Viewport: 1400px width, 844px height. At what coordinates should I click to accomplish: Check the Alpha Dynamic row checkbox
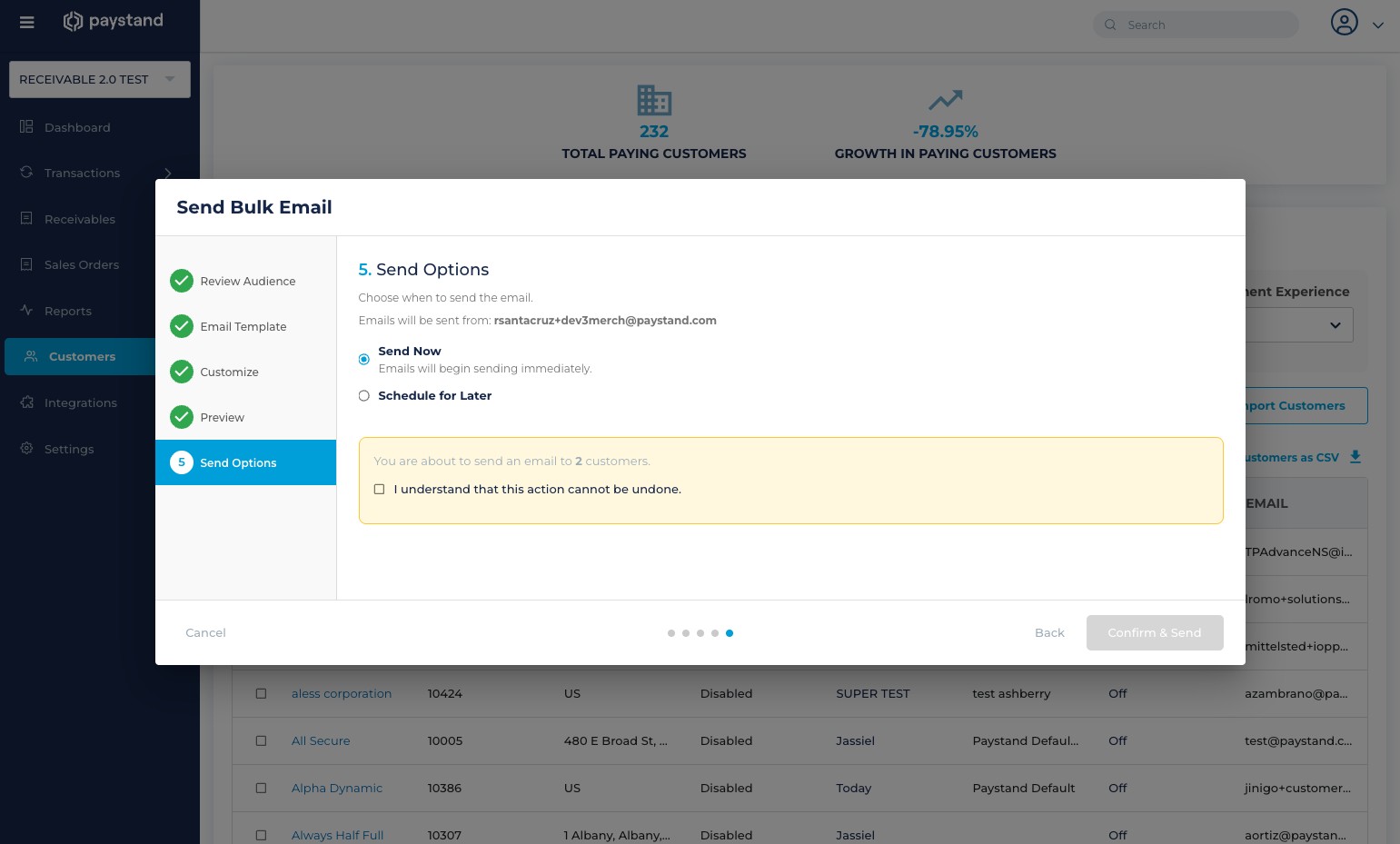tap(261, 788)
